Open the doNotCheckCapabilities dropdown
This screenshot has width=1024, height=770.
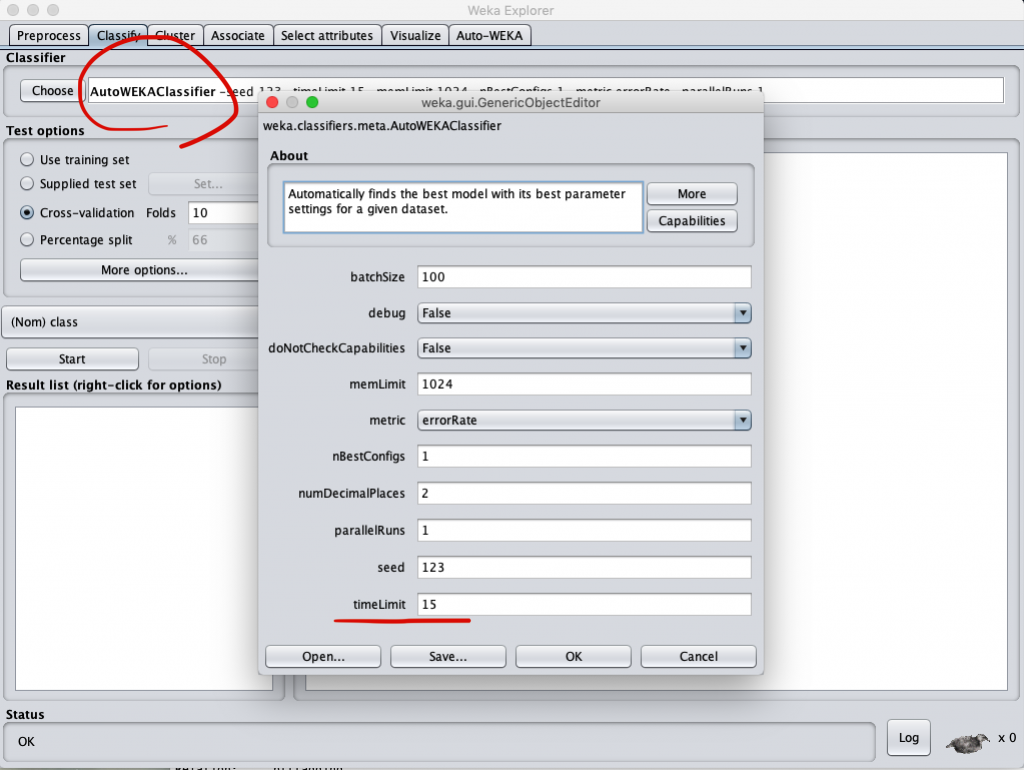584,348
